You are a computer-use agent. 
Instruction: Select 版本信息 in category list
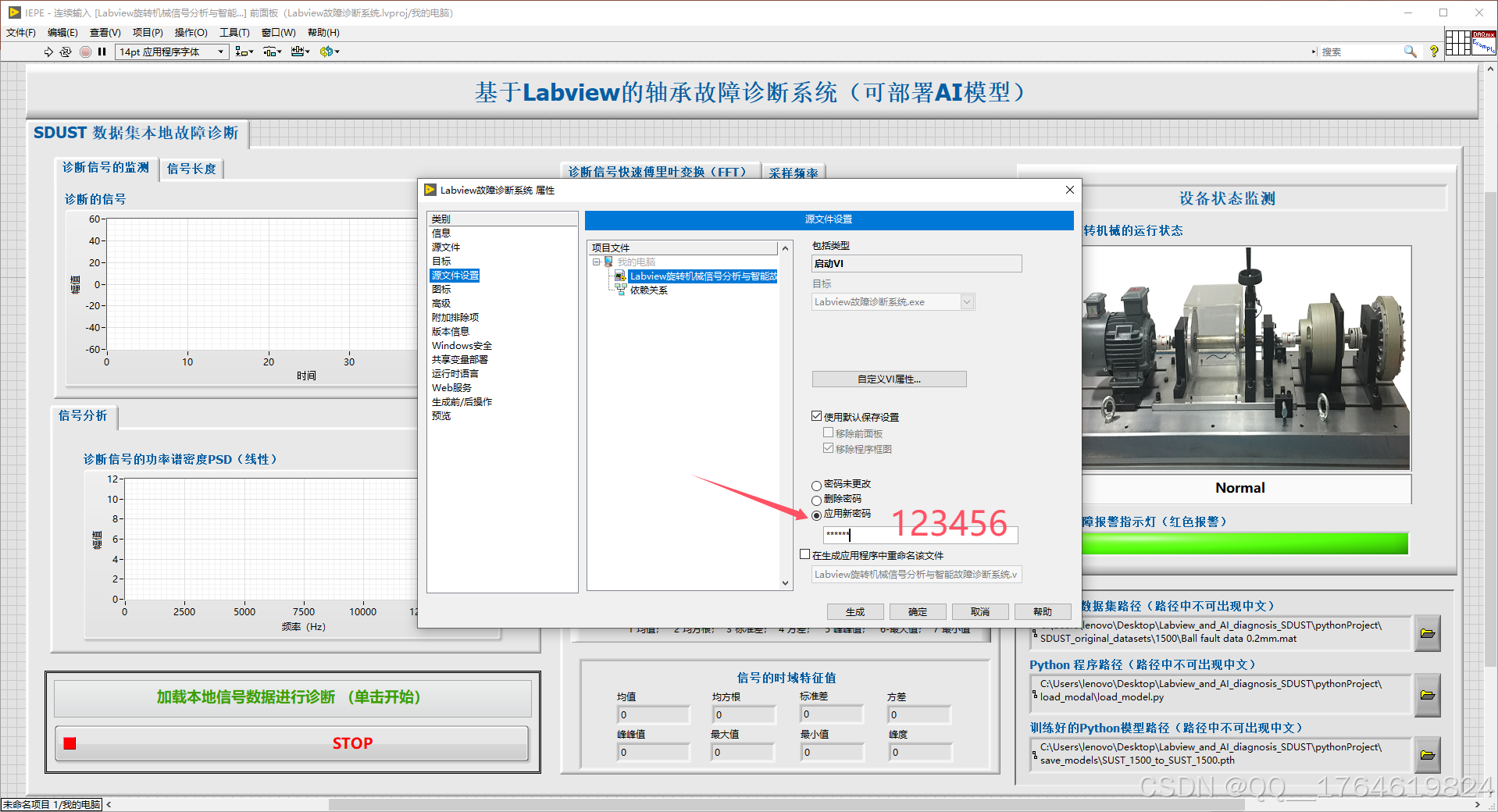pyautogui.click(x=451, y=332)
